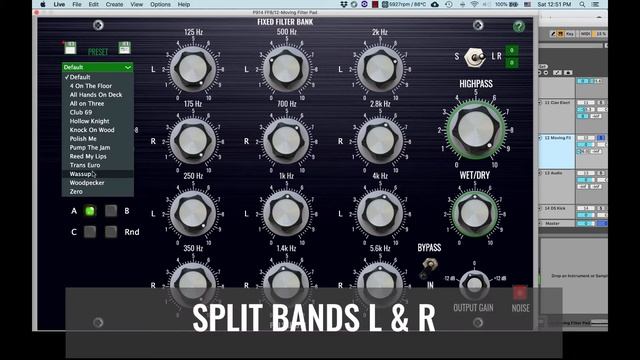Select the 12 Moving Filter track in Live

[x=558, y=151]
